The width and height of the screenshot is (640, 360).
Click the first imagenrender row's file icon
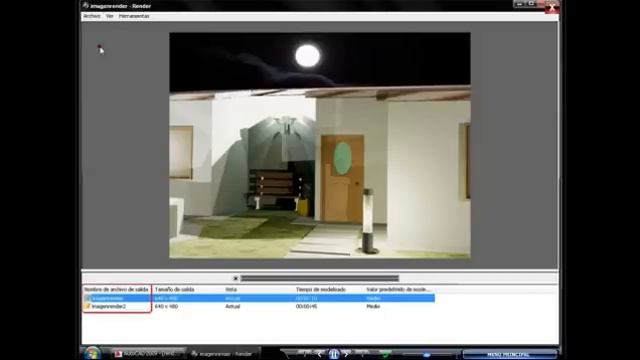click(87, 298)
